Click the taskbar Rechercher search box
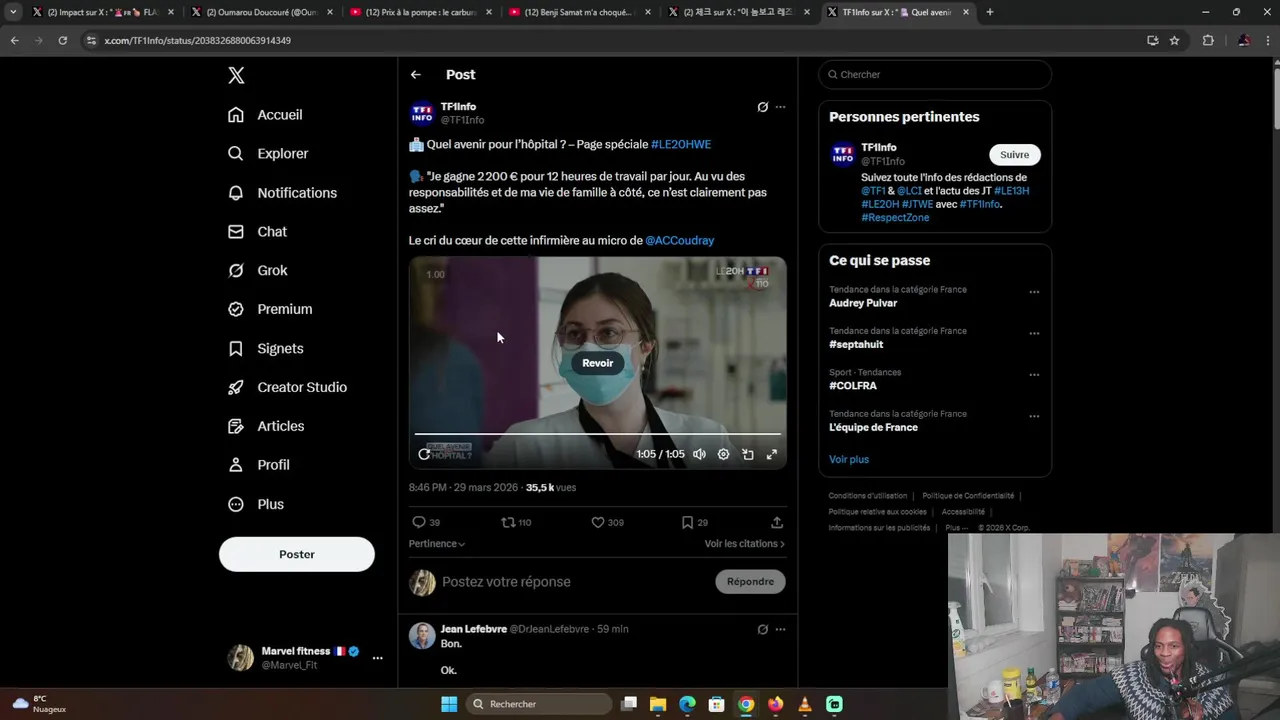 pos(539,704)
